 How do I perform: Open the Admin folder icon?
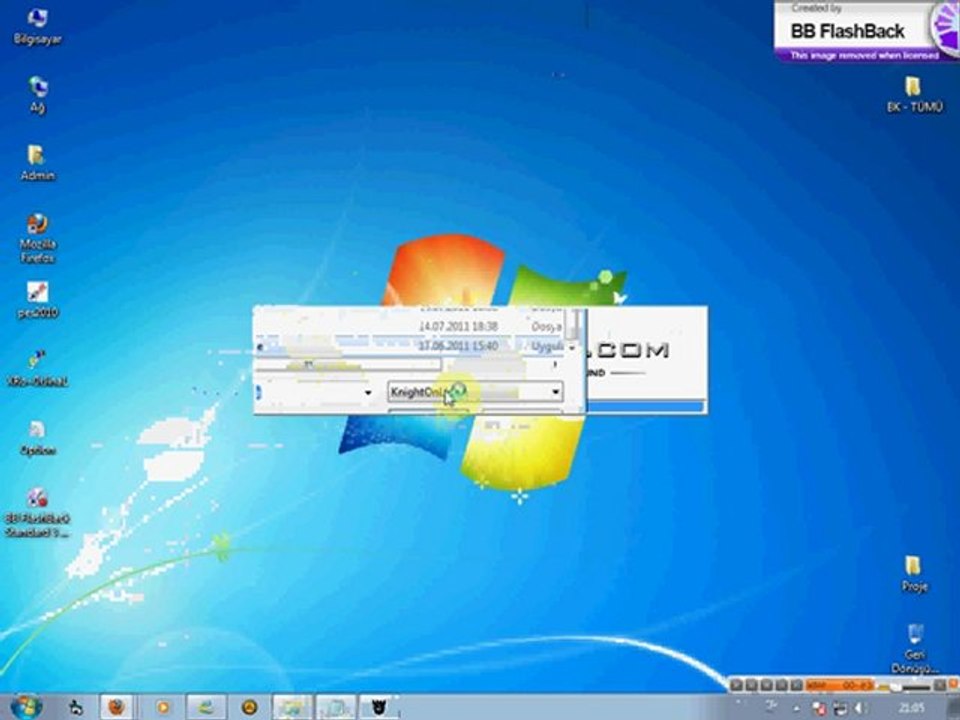point(37,163)
